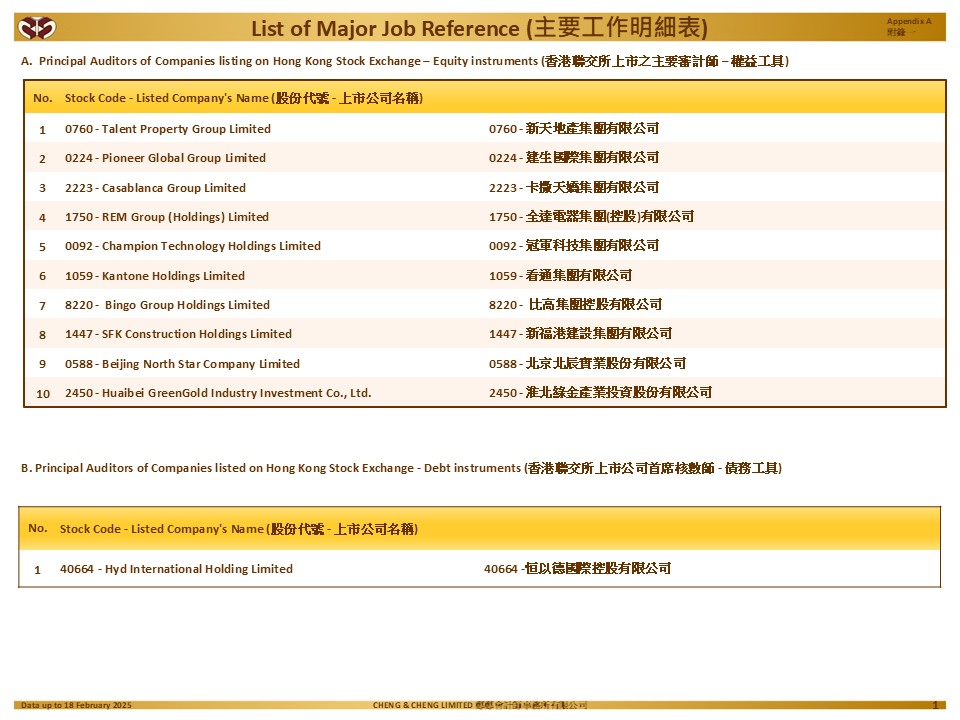Screen dimensions: 960x720
Task: Click the company logo in header
Action: click(37, 28)
